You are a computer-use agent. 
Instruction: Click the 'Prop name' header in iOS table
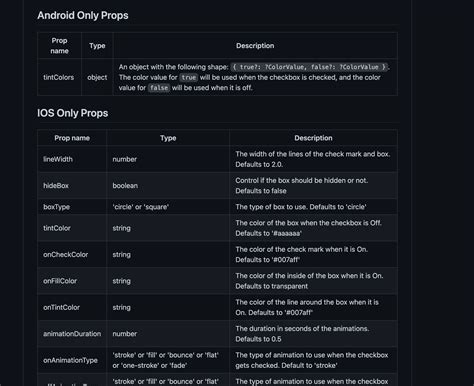pyautogui.click(x=72, y=138)
